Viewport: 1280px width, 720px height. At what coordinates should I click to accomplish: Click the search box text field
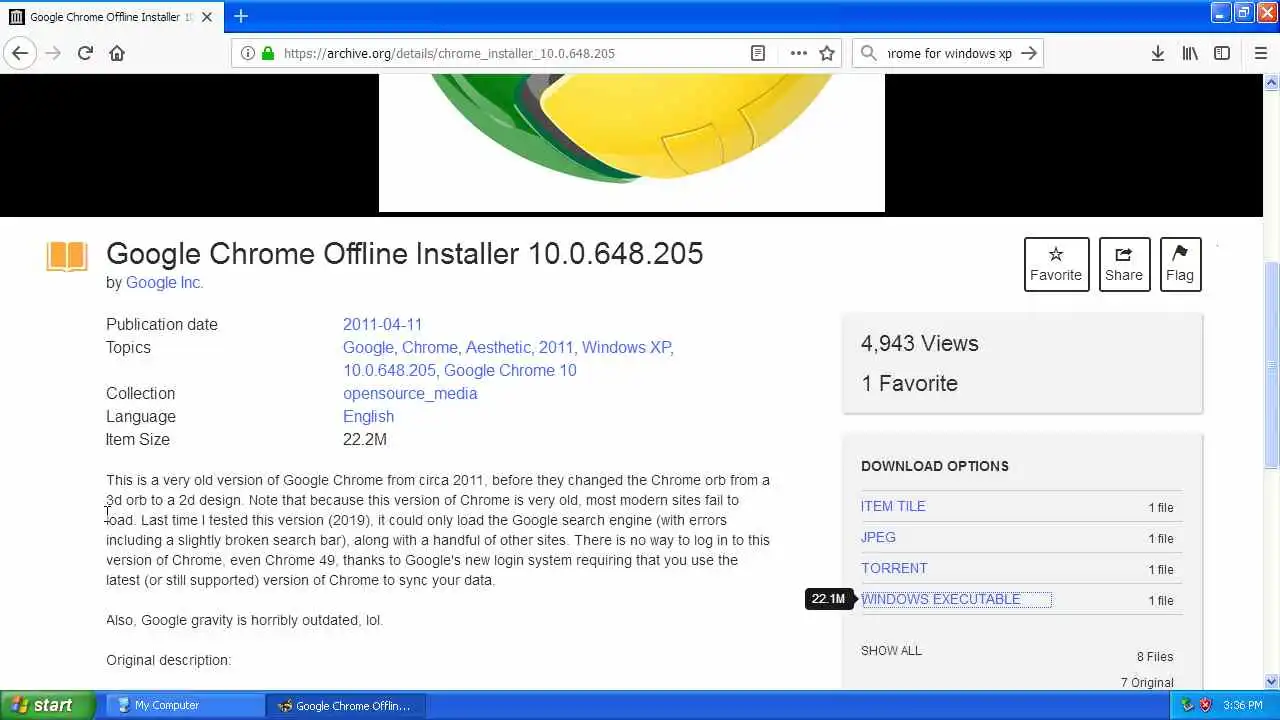tap(949, 53)
